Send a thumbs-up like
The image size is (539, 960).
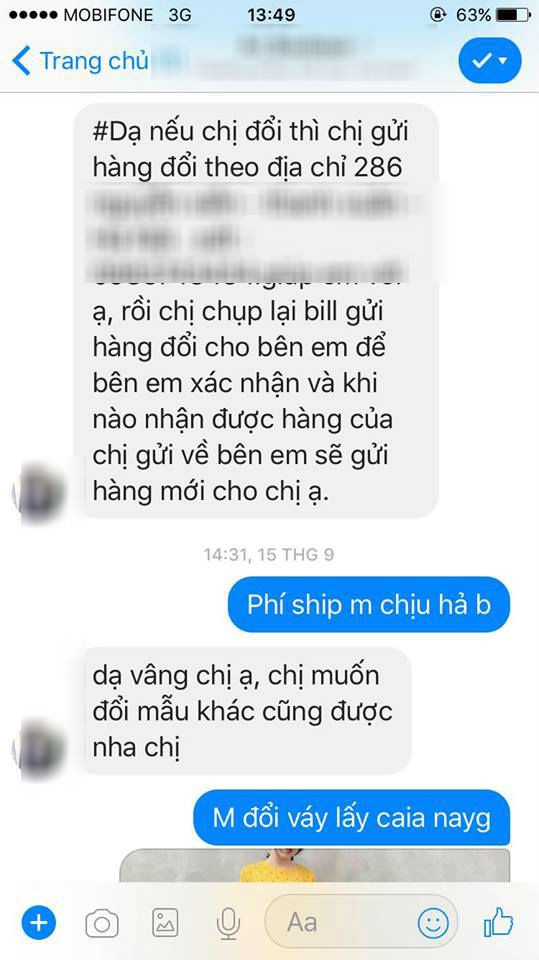(x=499, y=921)
